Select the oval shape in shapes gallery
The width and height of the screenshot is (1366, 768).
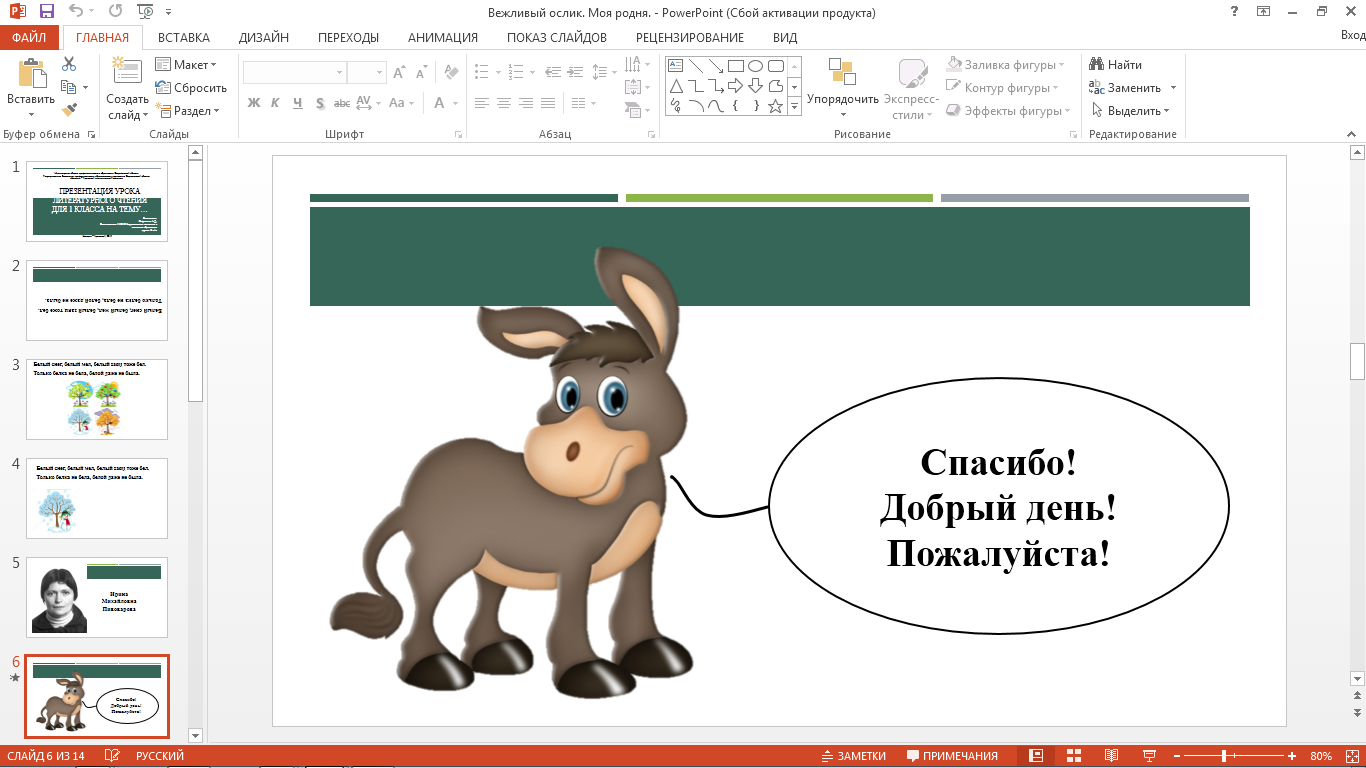click(x=755, y=66)
